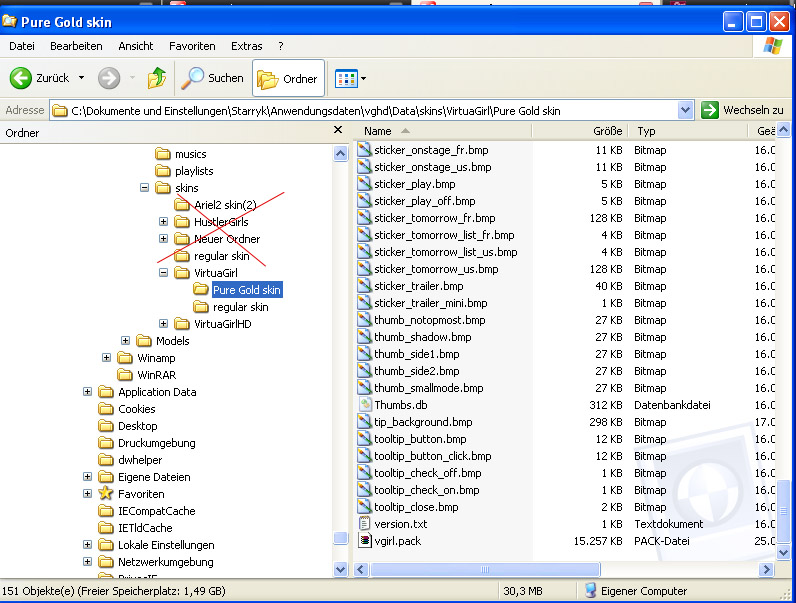Viewport: 796px width, 603px height.
Task: Expand the VirtuaGirlHD tree node
Action: coord(163,324)
